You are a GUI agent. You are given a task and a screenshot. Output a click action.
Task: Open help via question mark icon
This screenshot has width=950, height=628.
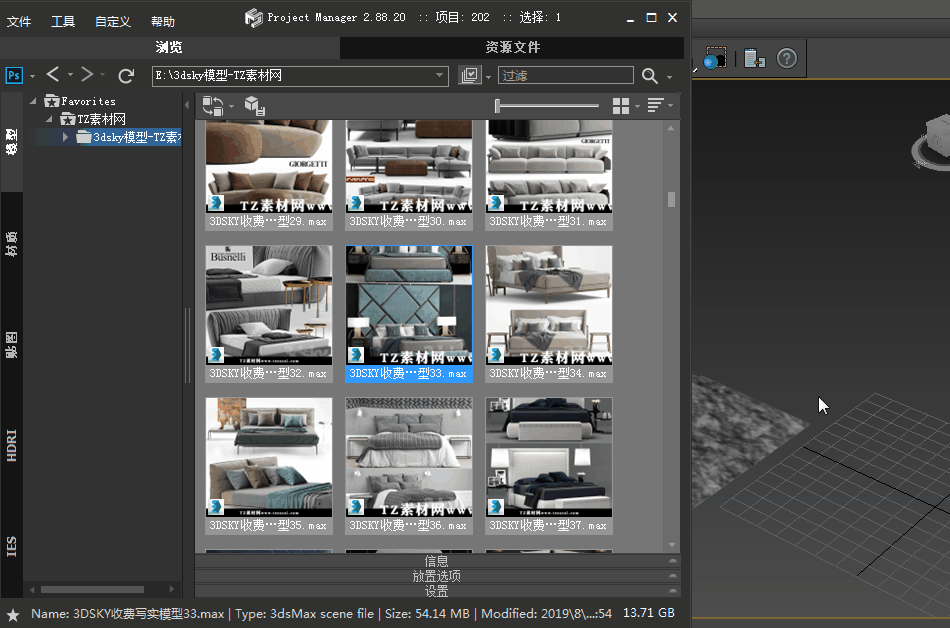(x=787, y=59)
